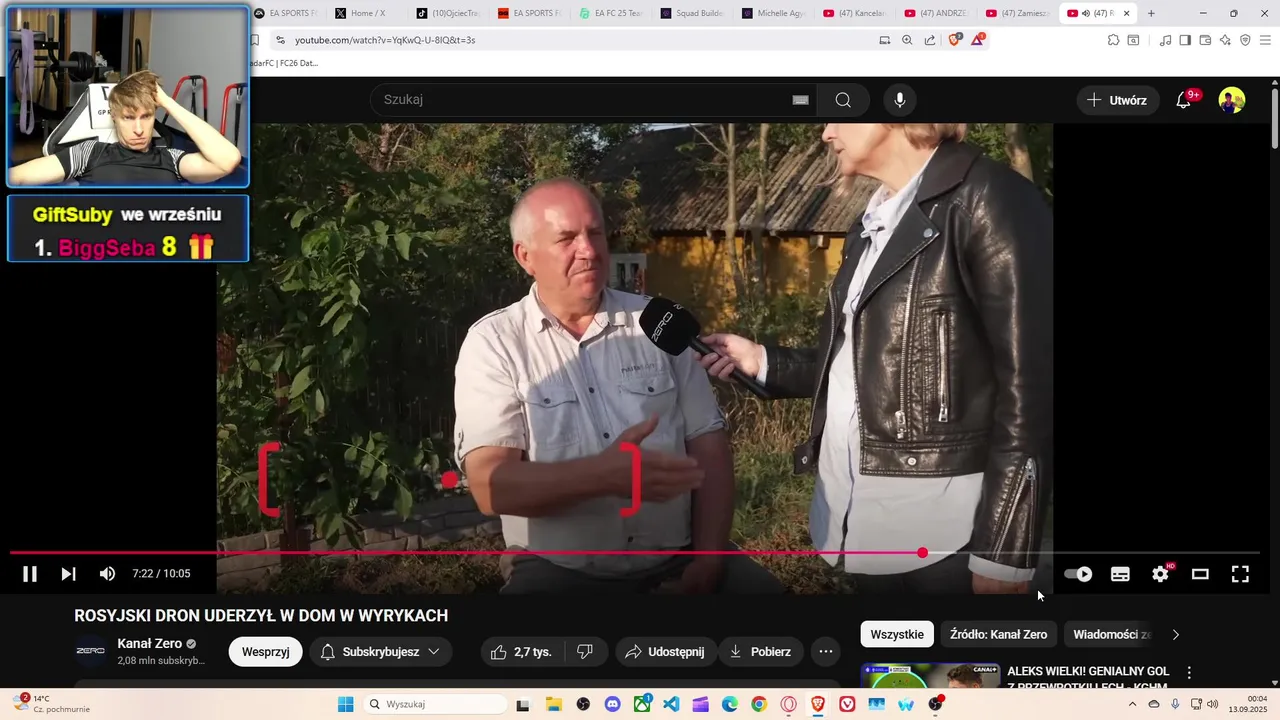Open options menu for the 'ALEKS WIELKI!' video
1280x720 pixels.
pos(1189,673)
